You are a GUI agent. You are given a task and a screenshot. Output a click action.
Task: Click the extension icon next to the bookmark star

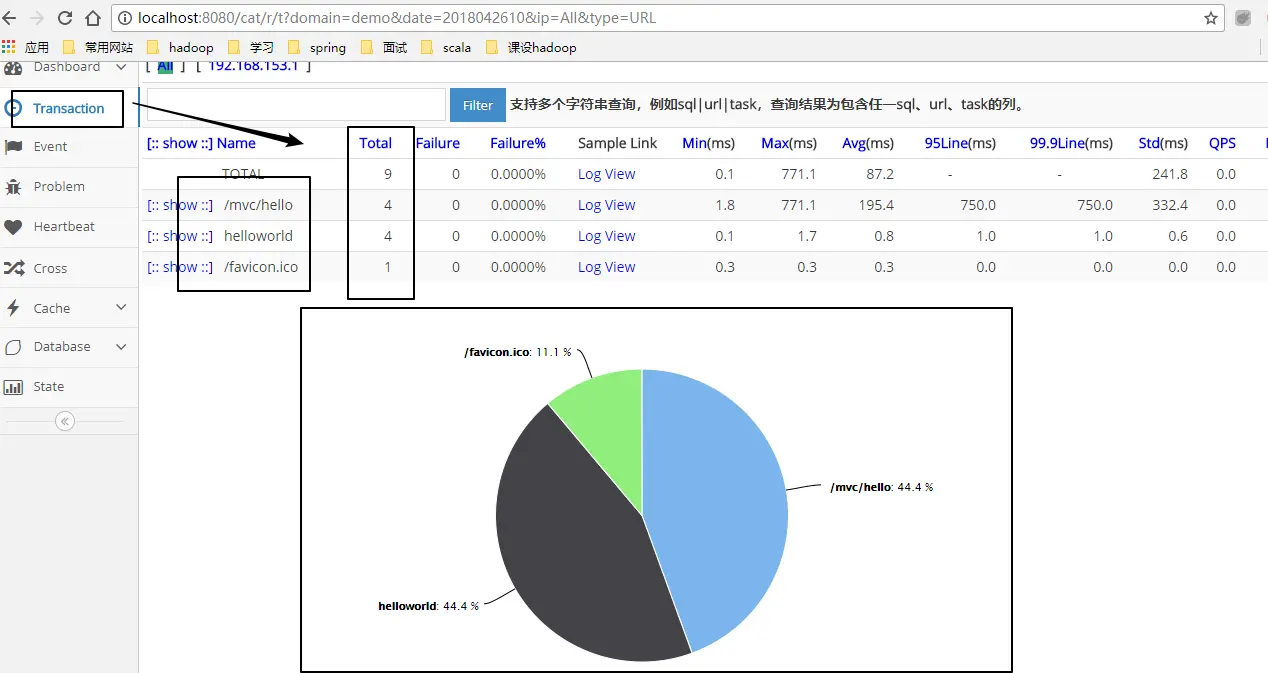1243,18
